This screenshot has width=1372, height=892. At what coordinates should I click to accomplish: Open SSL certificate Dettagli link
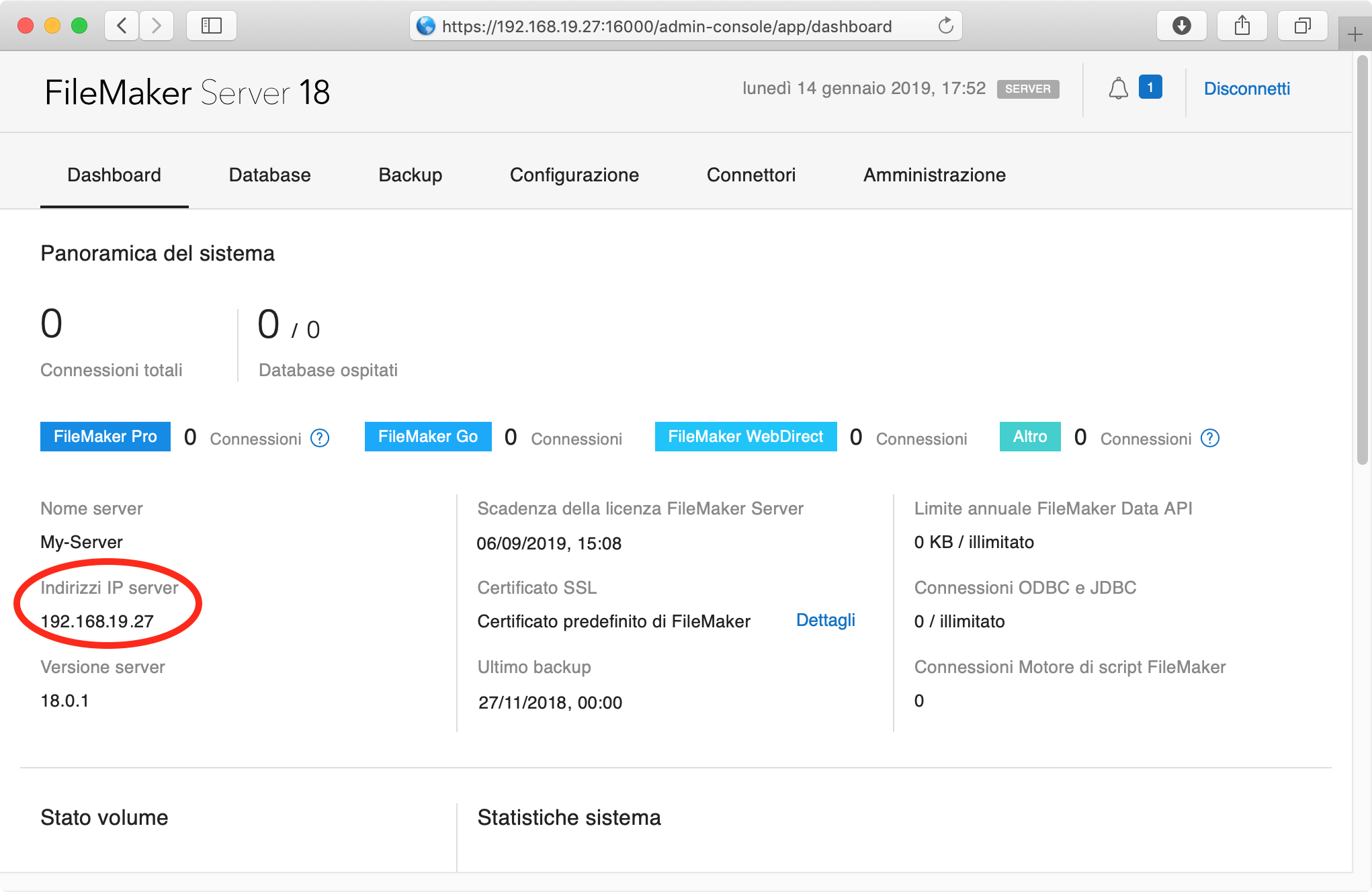click(825, 621)
